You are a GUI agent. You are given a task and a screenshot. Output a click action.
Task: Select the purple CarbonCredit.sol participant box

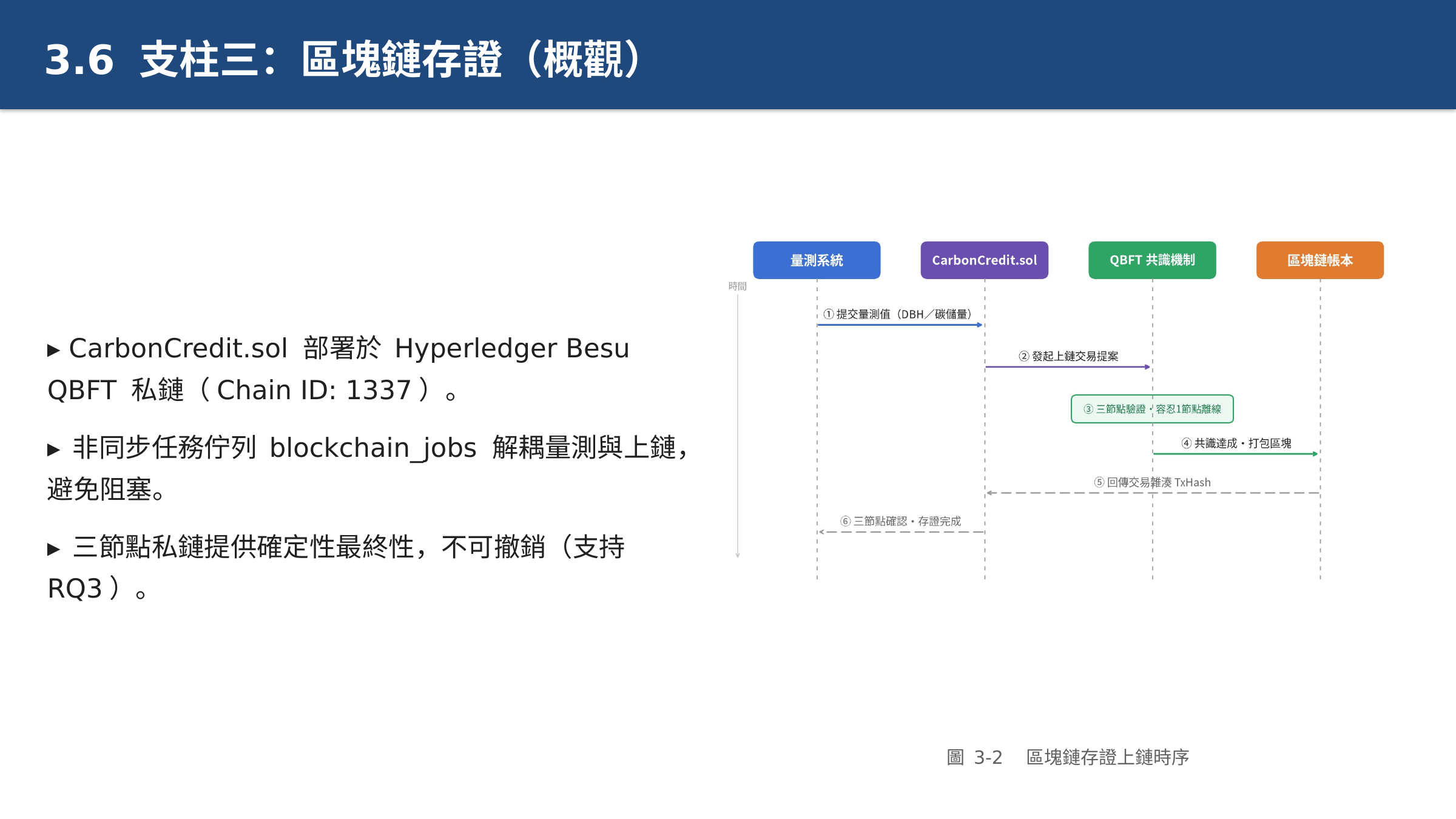point(984,260)
